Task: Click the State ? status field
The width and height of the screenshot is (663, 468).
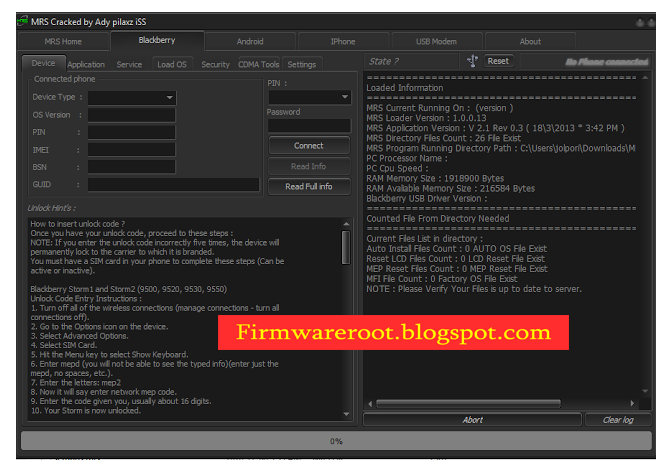Action: click(x=411, y=61)
